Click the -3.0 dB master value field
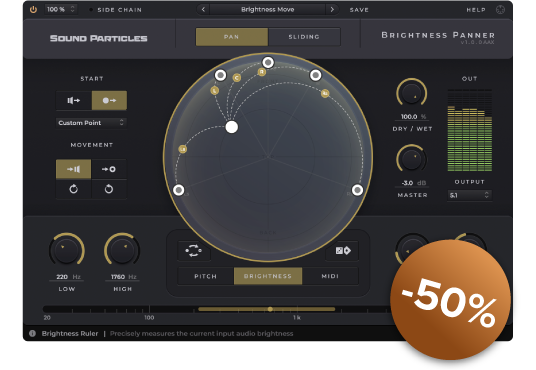 [x=412, y=183]
